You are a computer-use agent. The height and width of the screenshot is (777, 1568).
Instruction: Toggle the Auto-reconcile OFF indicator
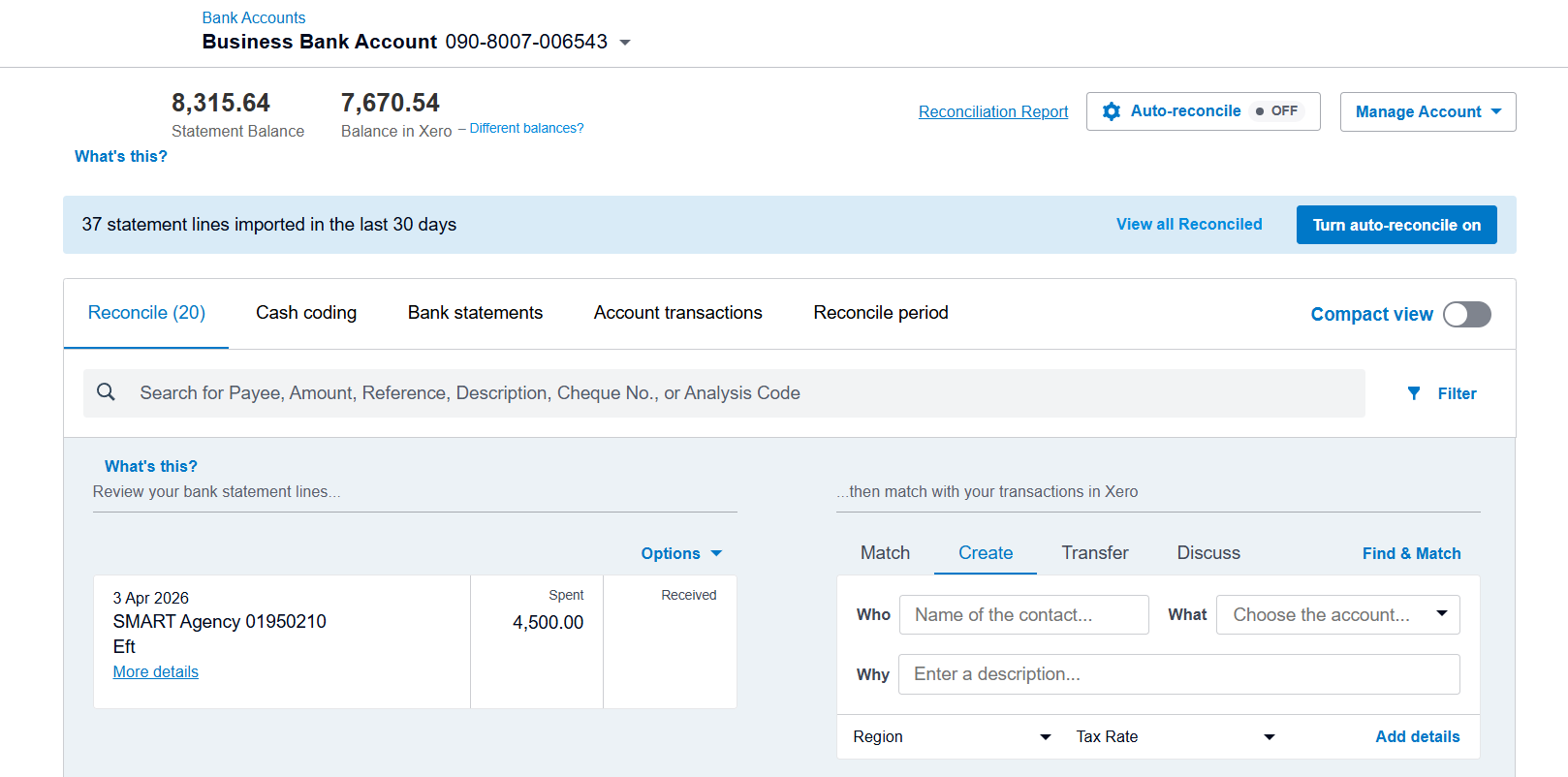[1276, 111]
